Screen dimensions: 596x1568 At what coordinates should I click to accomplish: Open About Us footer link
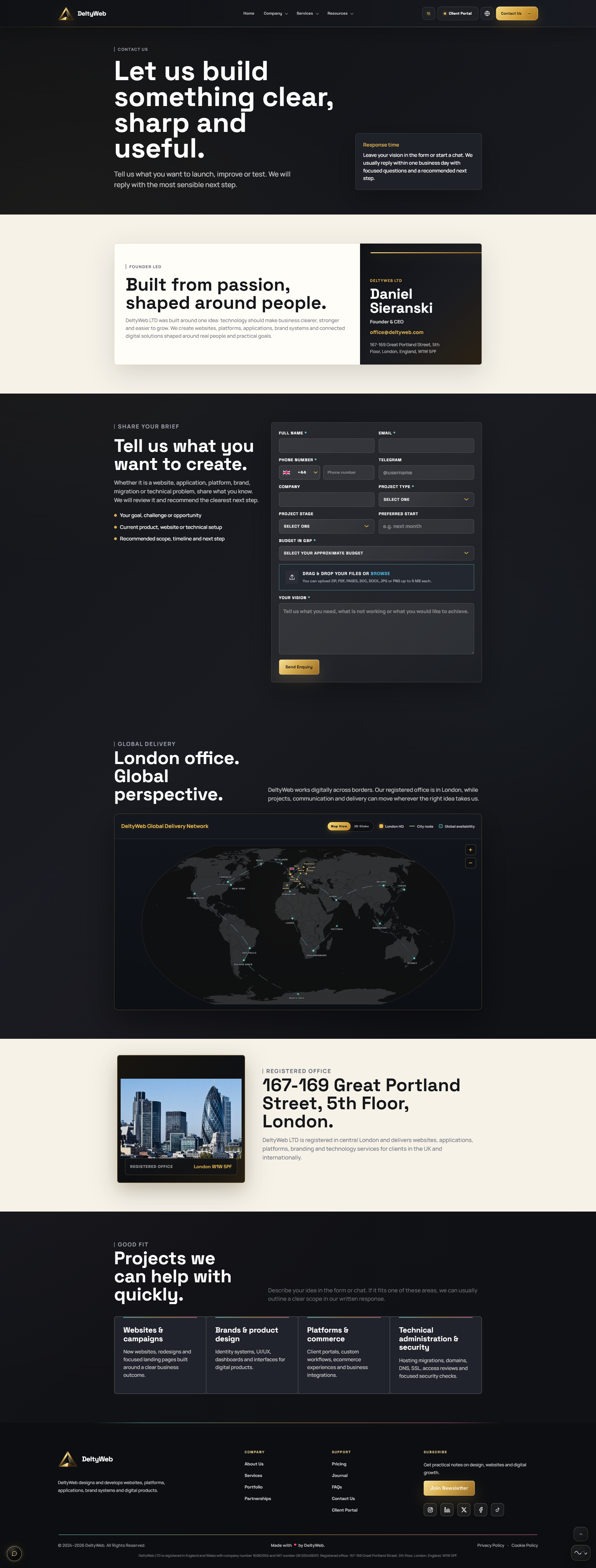[254, 1464]
